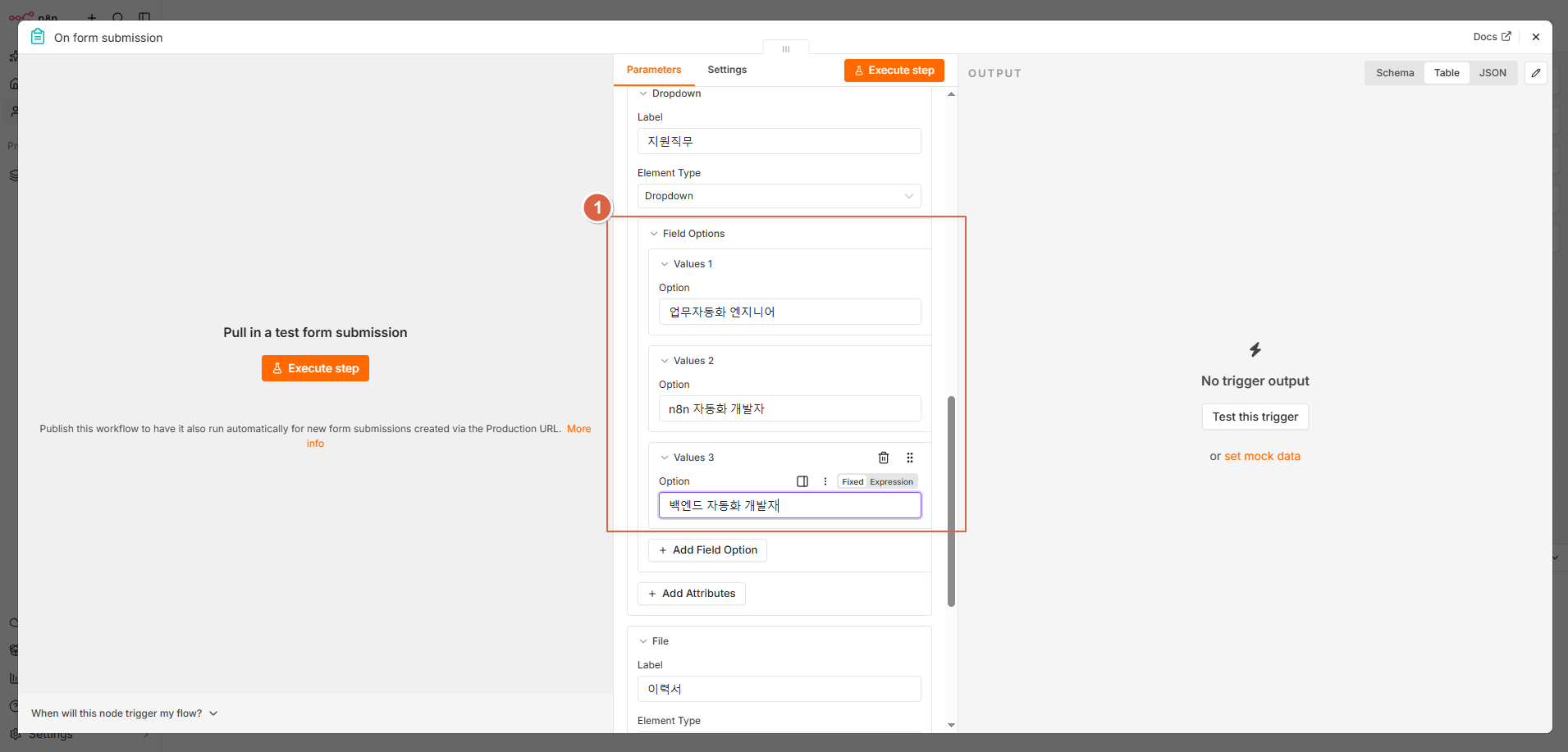Switch Option mode to Expression
Screen dimensions: 1568x752
click(x=891, y=481)
